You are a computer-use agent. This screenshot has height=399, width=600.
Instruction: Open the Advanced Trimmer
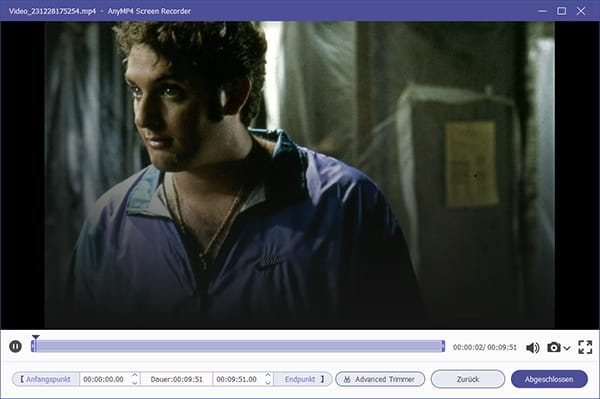pyautogui.click(x=380, y=379)
